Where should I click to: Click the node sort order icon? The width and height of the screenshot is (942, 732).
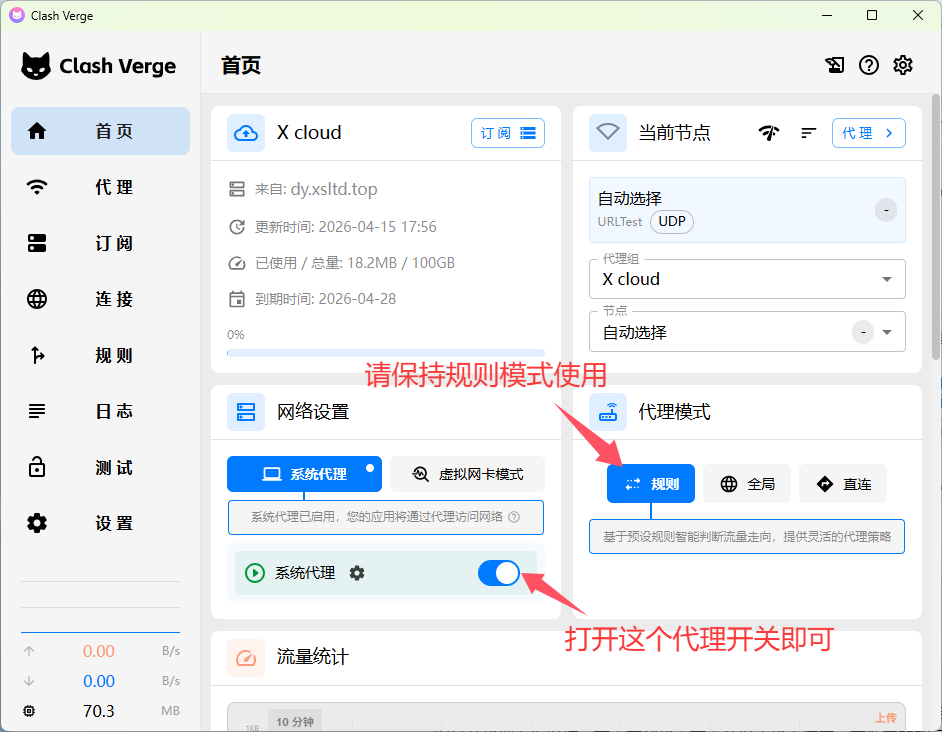point(809,133)
